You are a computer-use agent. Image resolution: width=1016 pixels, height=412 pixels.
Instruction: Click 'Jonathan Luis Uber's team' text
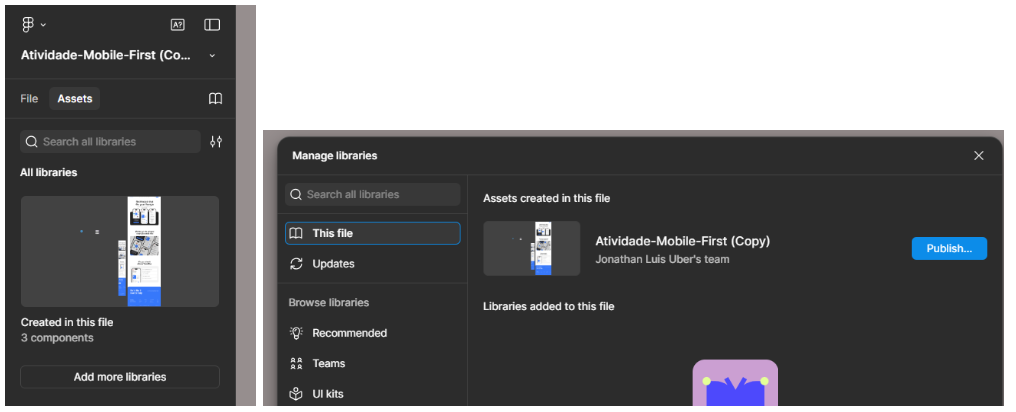click(662, 259)
